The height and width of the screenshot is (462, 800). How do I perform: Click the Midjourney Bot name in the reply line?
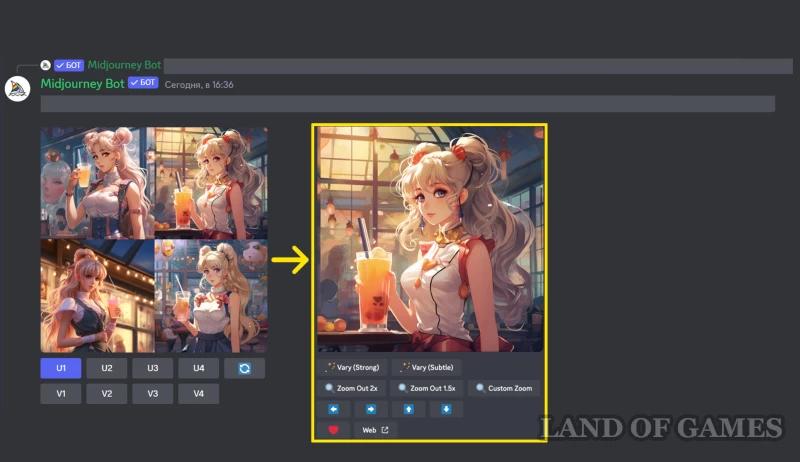click(124, 65)
